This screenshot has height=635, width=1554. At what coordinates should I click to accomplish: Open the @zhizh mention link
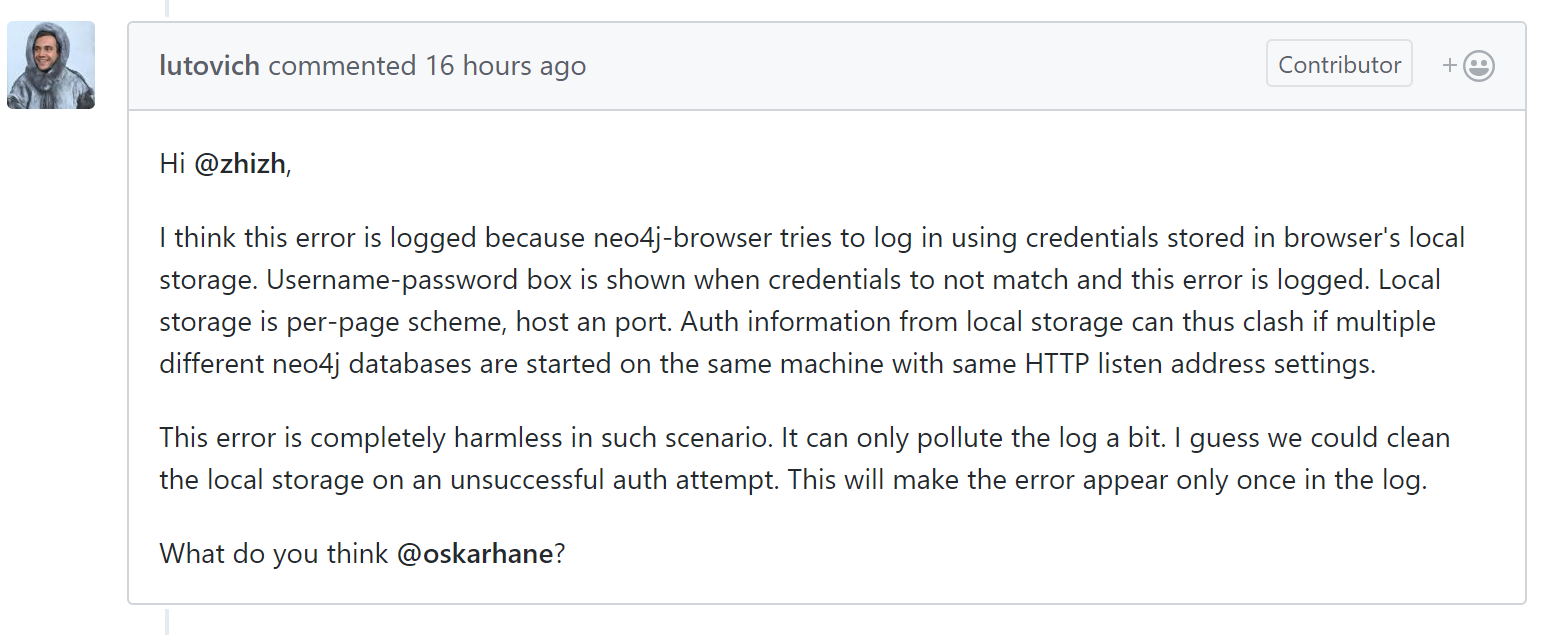pyautogui.click(x=241, y=165)
